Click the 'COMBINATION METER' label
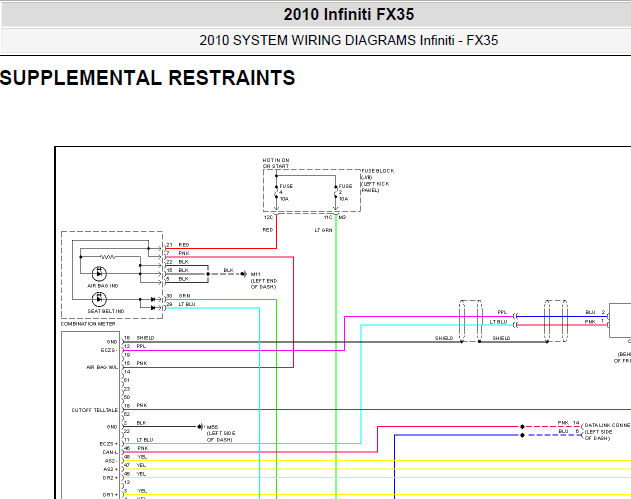Screen dimensions: 631x499 click(88, 324)
